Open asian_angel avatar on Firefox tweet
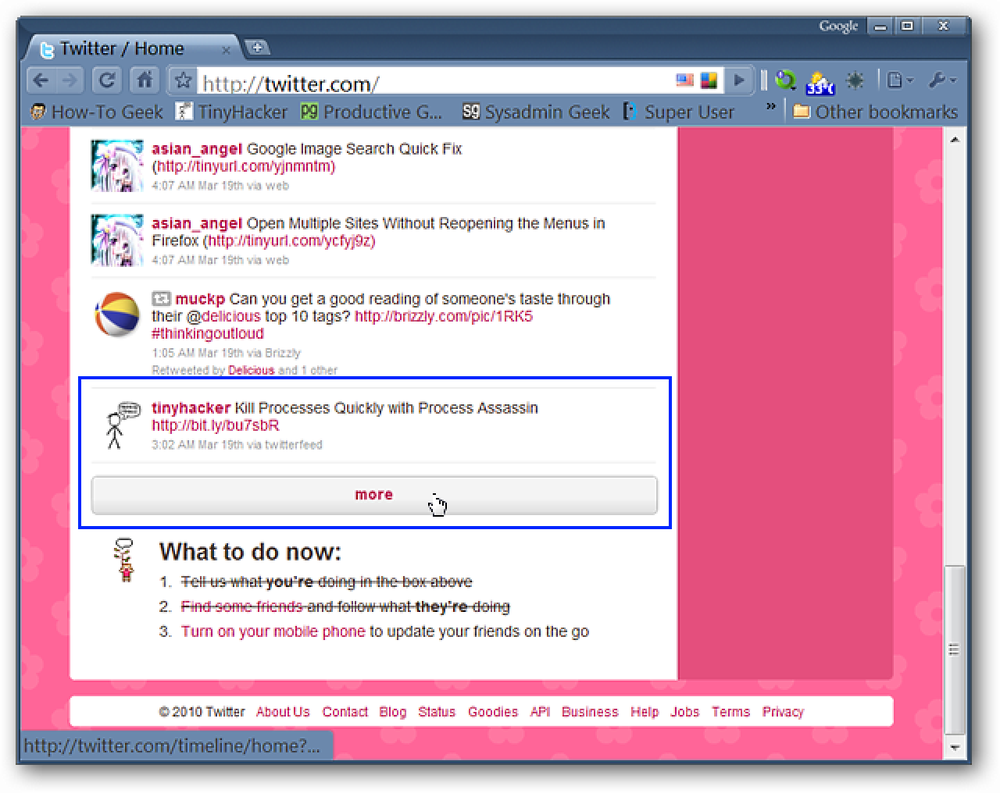Image resolution: width=1000 pixels, height=793 pixels. point(117,240)
